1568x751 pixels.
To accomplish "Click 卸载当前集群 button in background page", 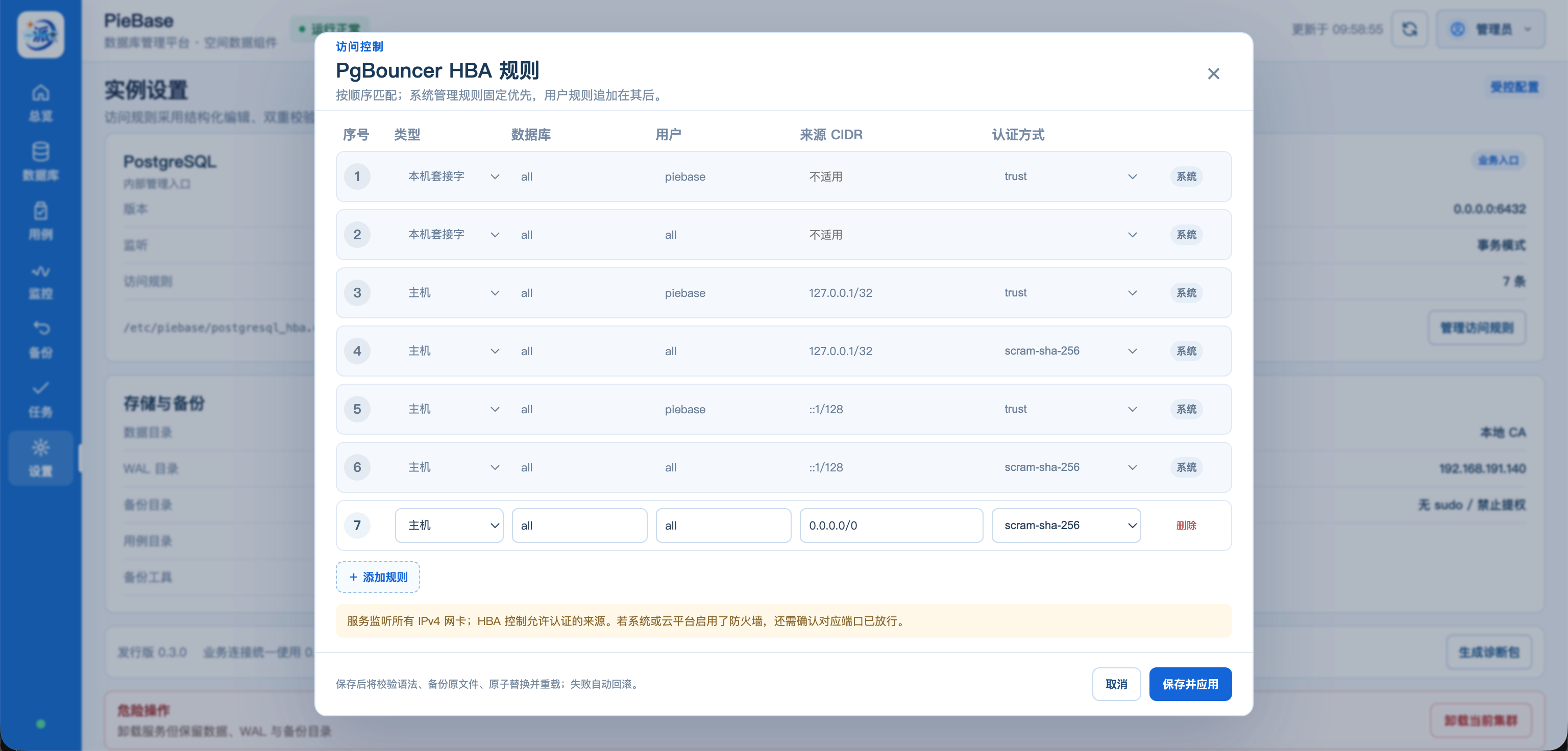I will coord(1480,720).
